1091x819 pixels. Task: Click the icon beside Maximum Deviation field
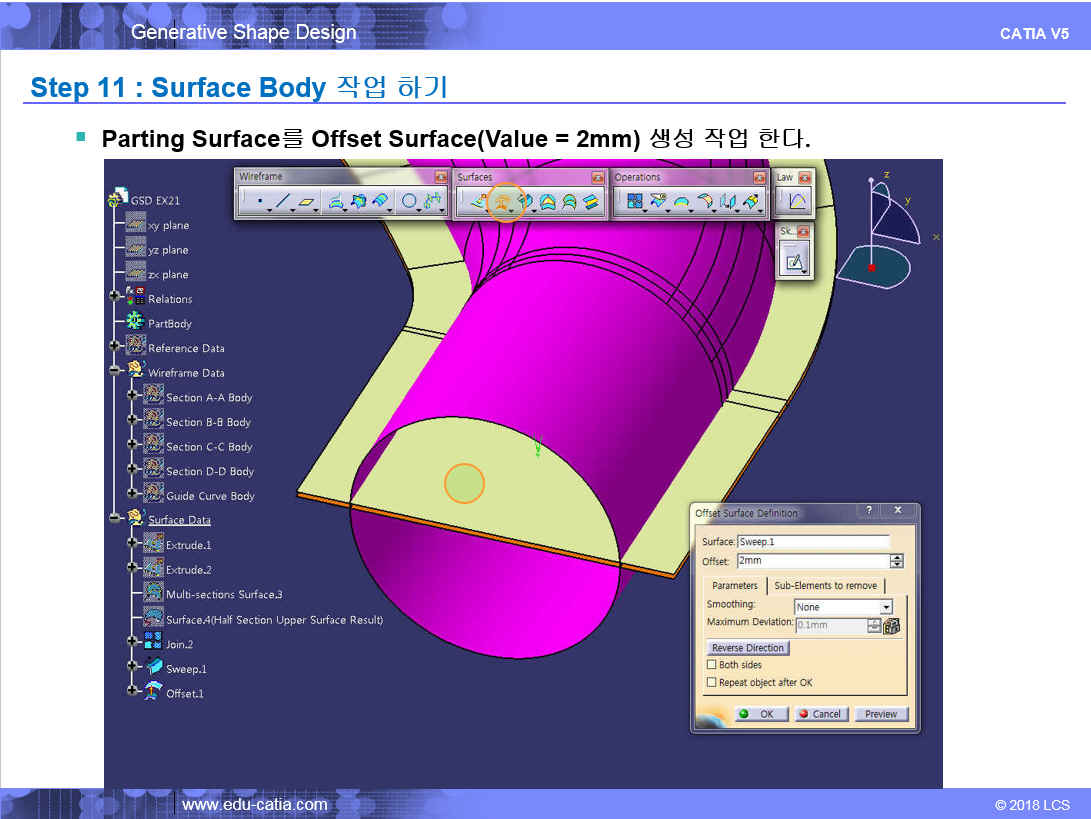892,626
